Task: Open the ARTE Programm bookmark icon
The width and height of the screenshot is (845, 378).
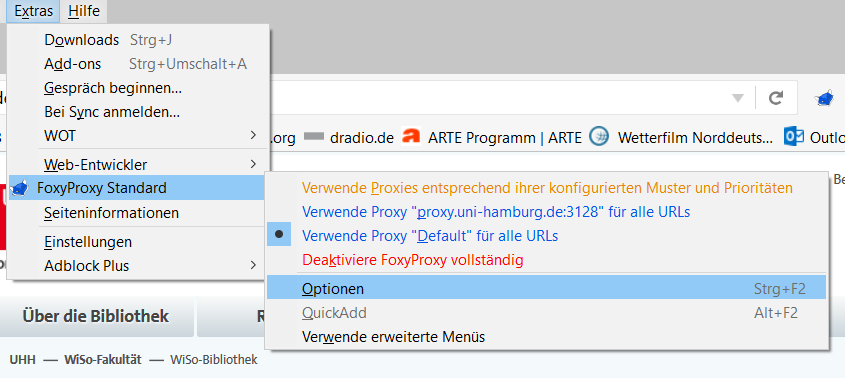Action: coord(411,137)
